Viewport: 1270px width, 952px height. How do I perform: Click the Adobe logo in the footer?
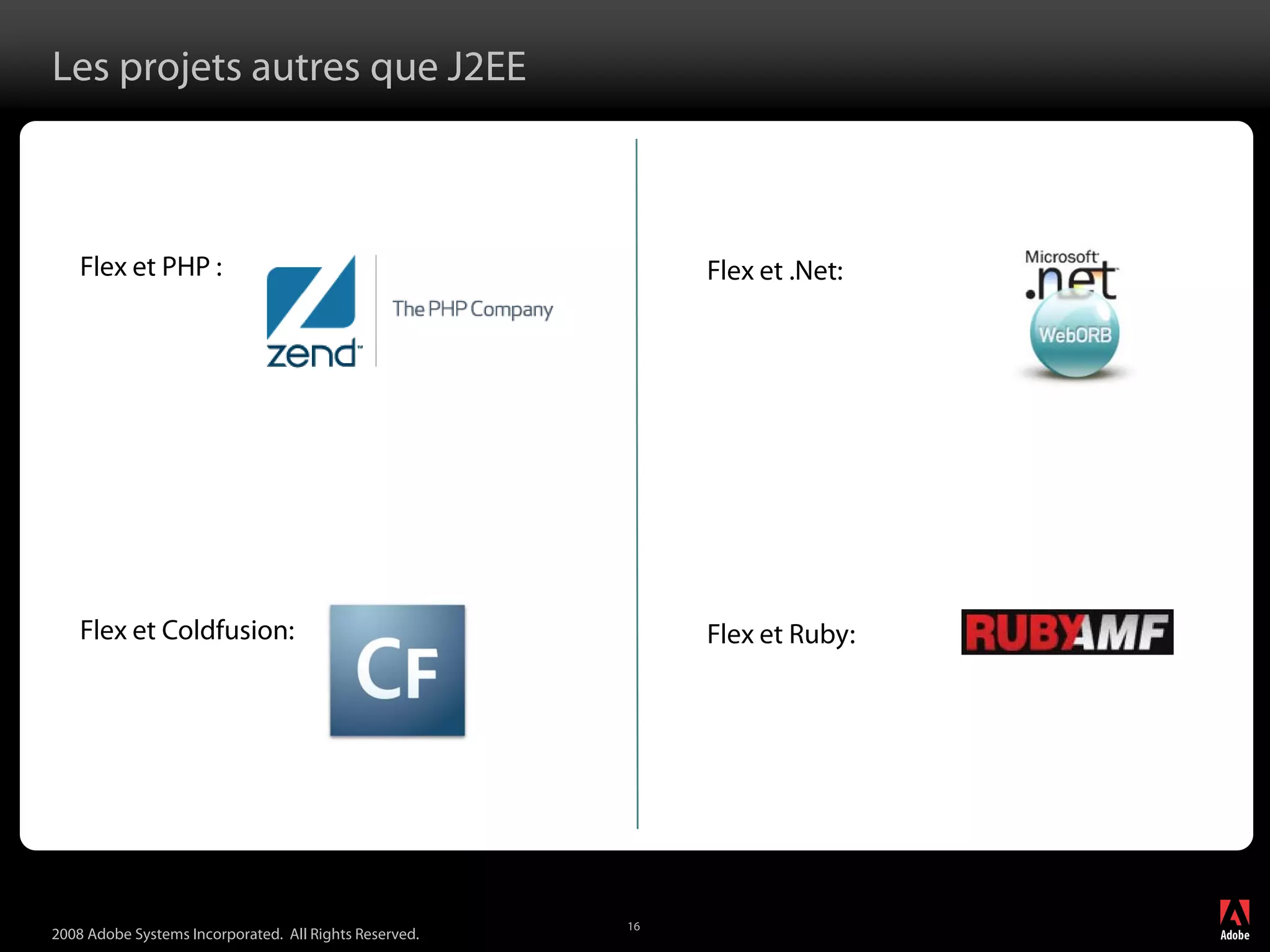point(1235,920)
